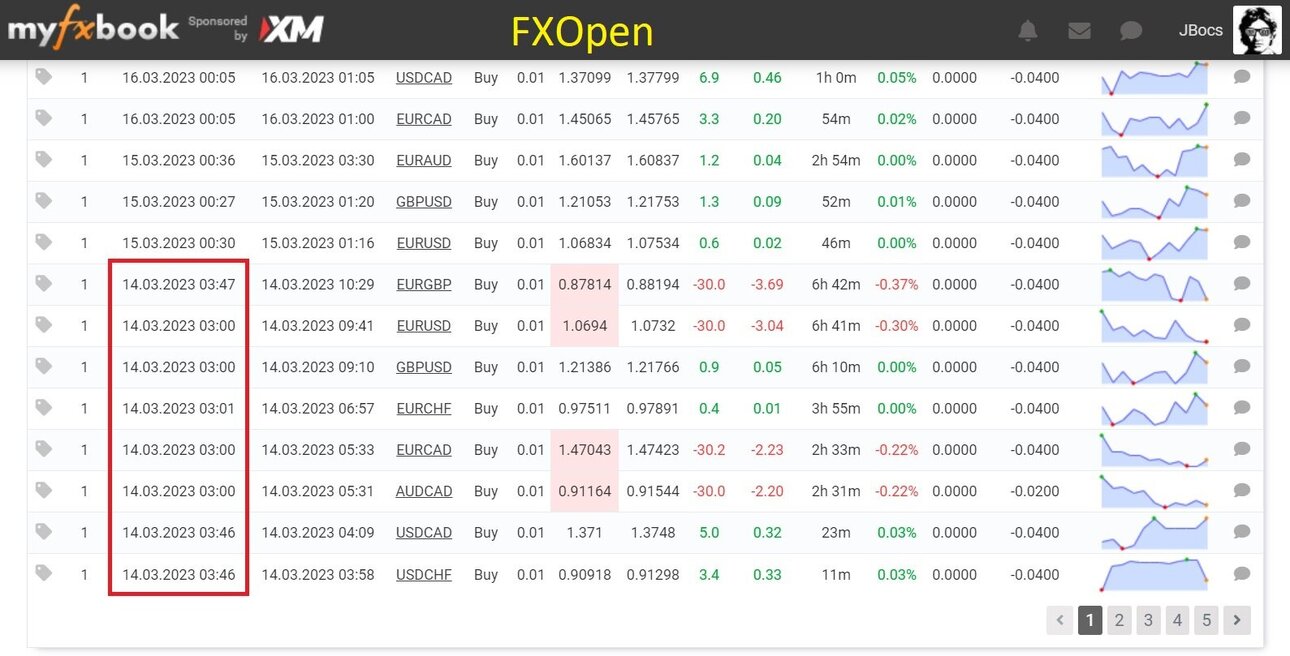Click the comment icon on the EURAUD row
1290x656 pixels.
tap(1242, 160)
